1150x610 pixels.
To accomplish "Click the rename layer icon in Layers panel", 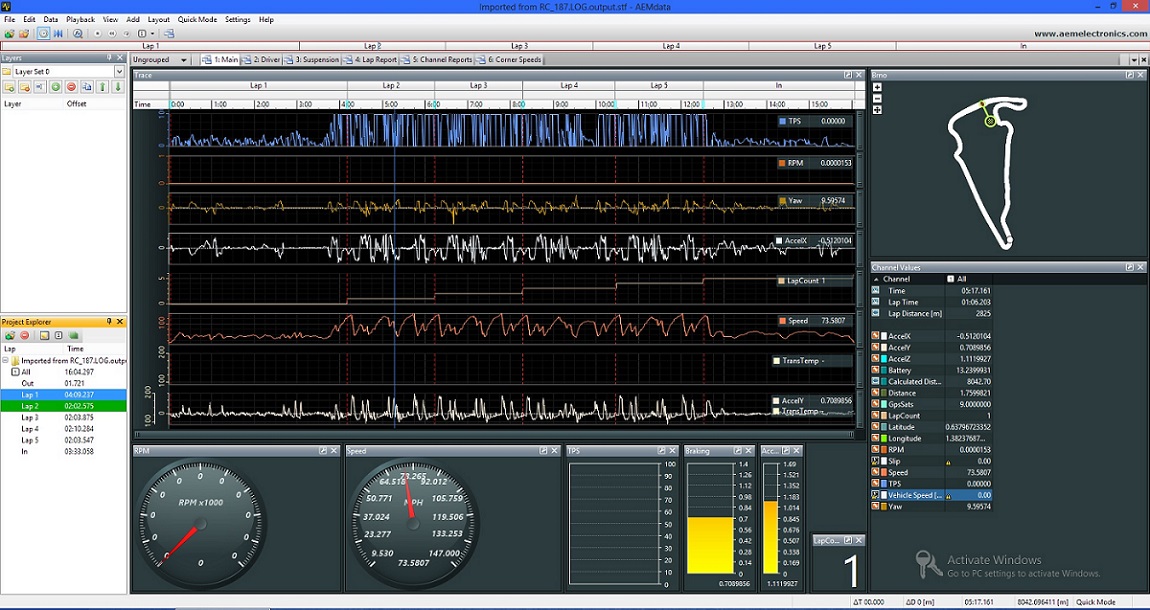I will point(40,87).
